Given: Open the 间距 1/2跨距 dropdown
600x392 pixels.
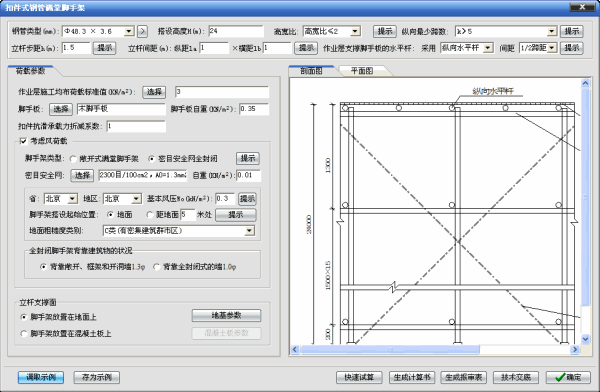Looking at the screenshot, I should (552, 48).
